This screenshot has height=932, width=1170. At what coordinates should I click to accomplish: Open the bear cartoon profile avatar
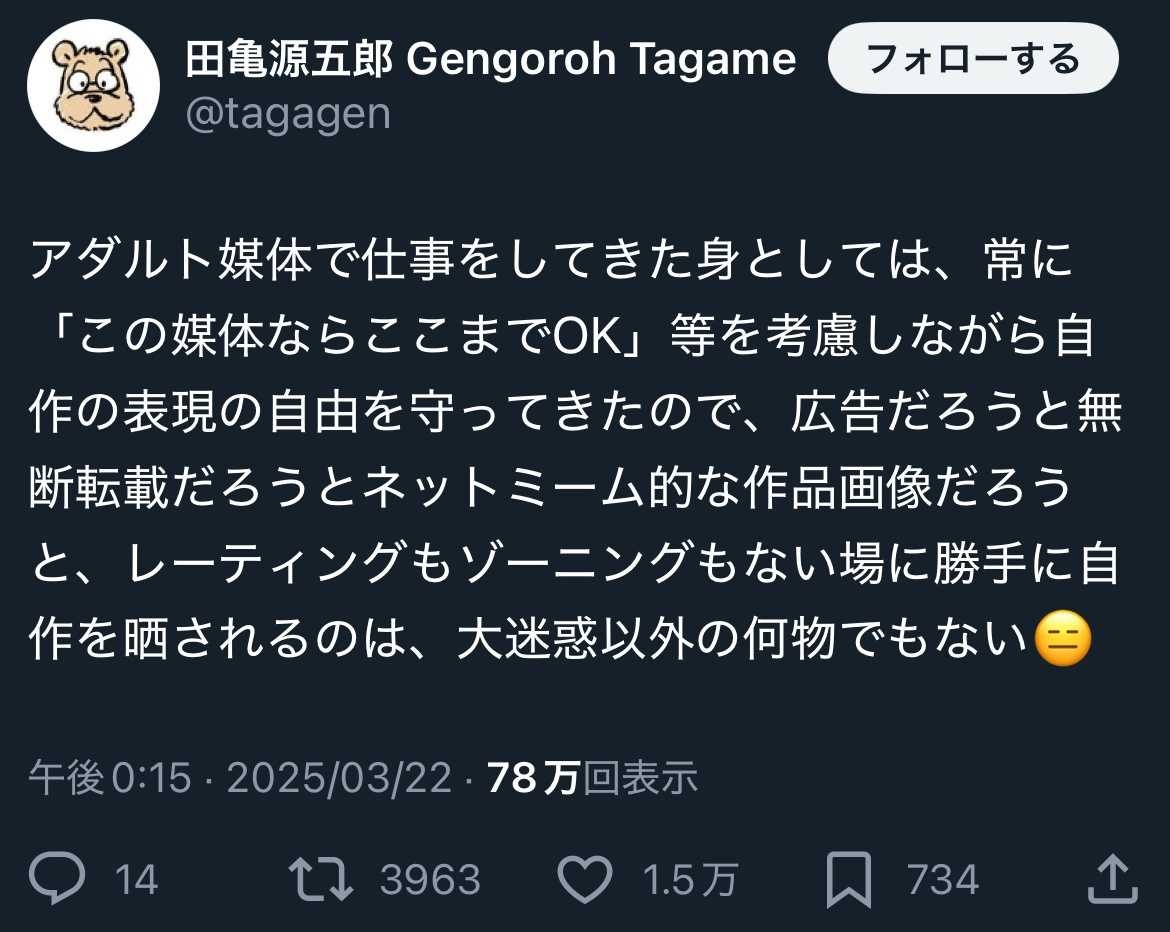pos(93,85)
